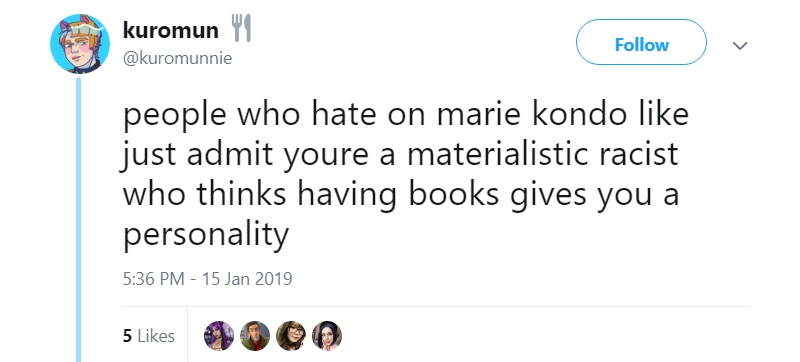Image resolution: width=800 pixels, height=362 pixels.
Task: Open the 5:36 PM tweet time link
Action: [154, 279]
